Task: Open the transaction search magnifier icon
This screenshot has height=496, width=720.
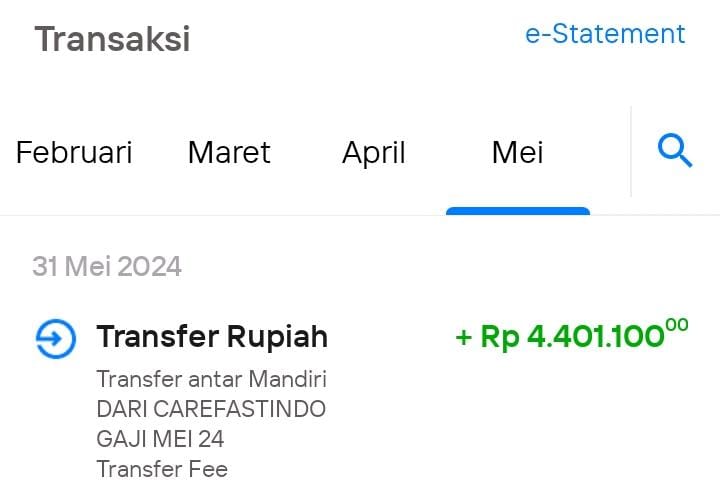Action: click(675, 151)
